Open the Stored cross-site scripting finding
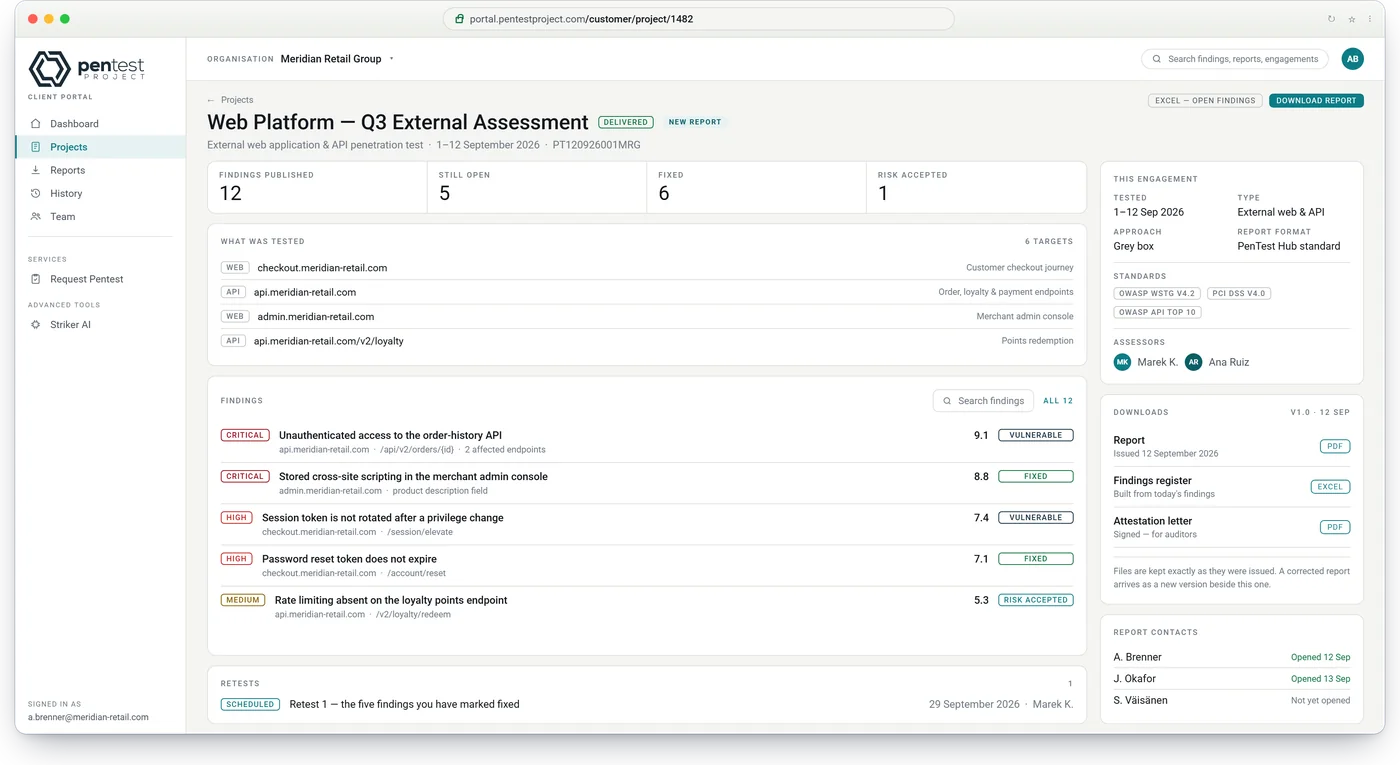The width and height of the screenshot is (1400, 765). 646,483
